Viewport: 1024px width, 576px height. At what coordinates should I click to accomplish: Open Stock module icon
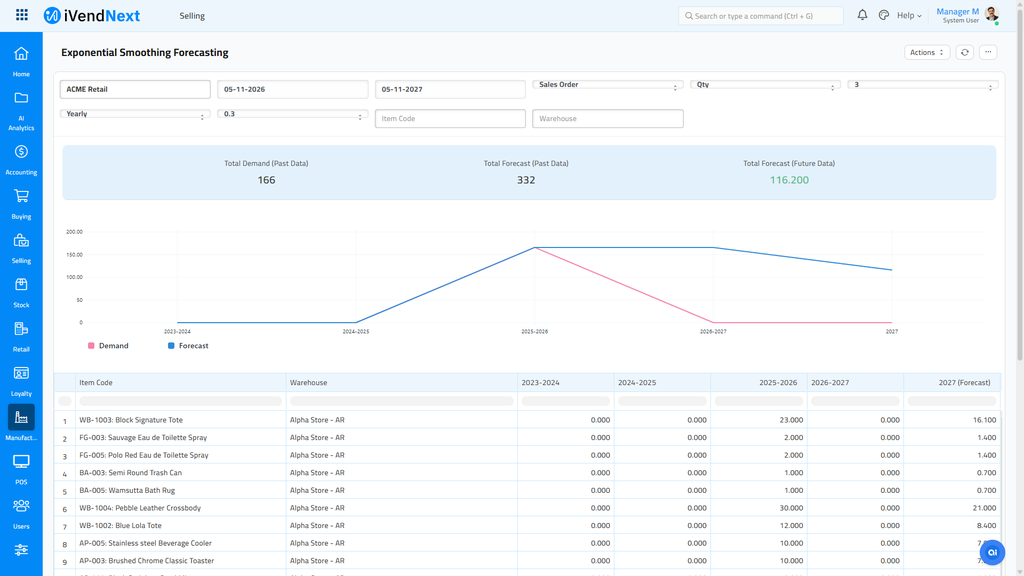point(21,285)
